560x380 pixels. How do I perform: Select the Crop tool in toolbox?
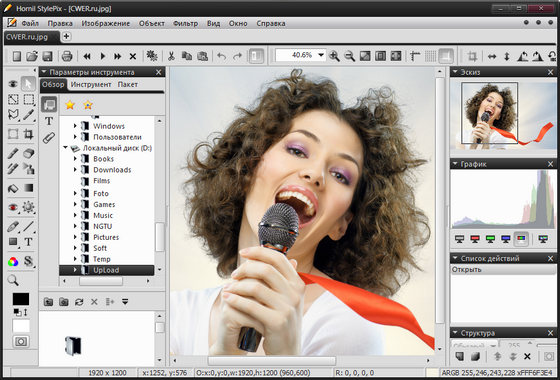(28, 134)
